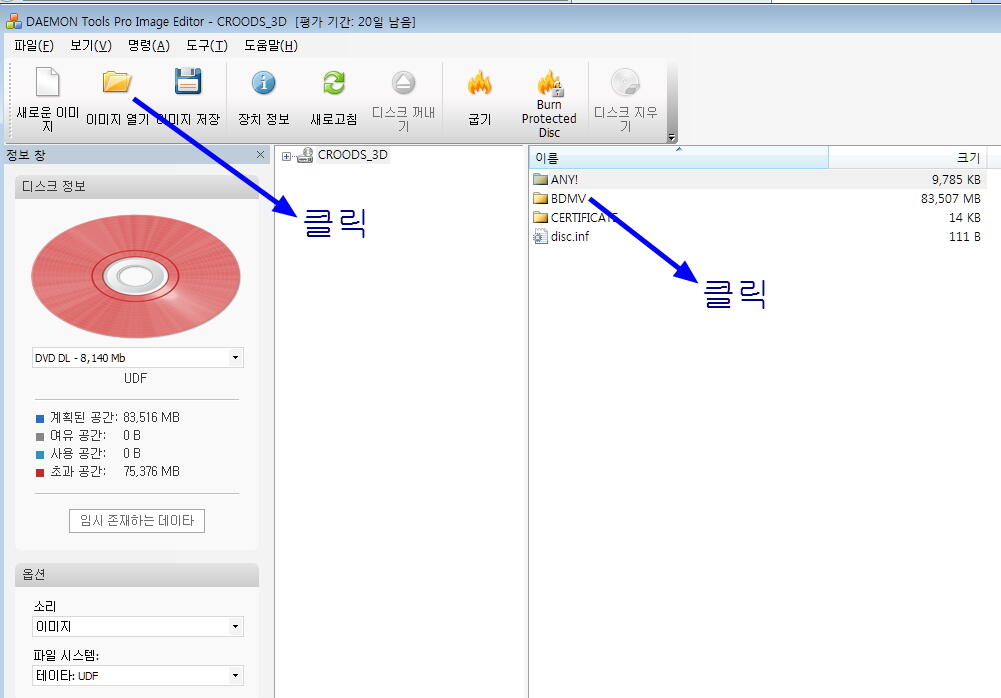Viewport: 1001px width, 698px height.
Task: Show device info (장치 정보)
Action: click(264, 82)
